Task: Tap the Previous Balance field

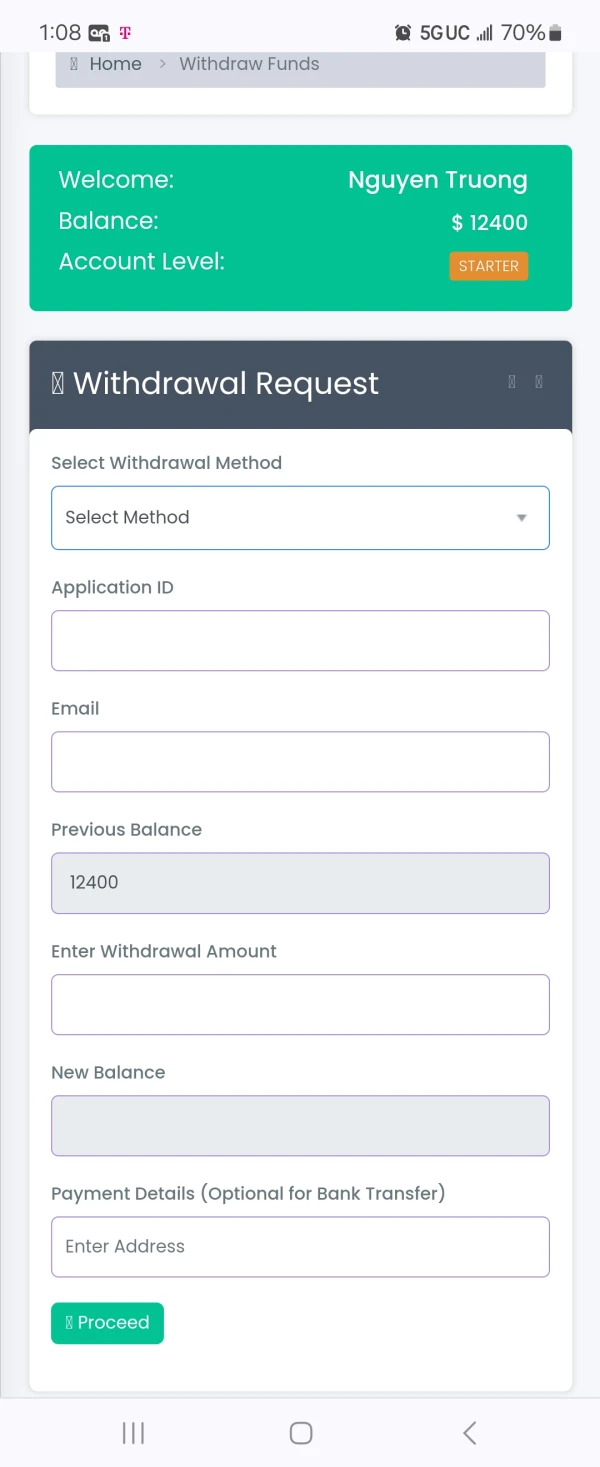Action: (300, 883)
